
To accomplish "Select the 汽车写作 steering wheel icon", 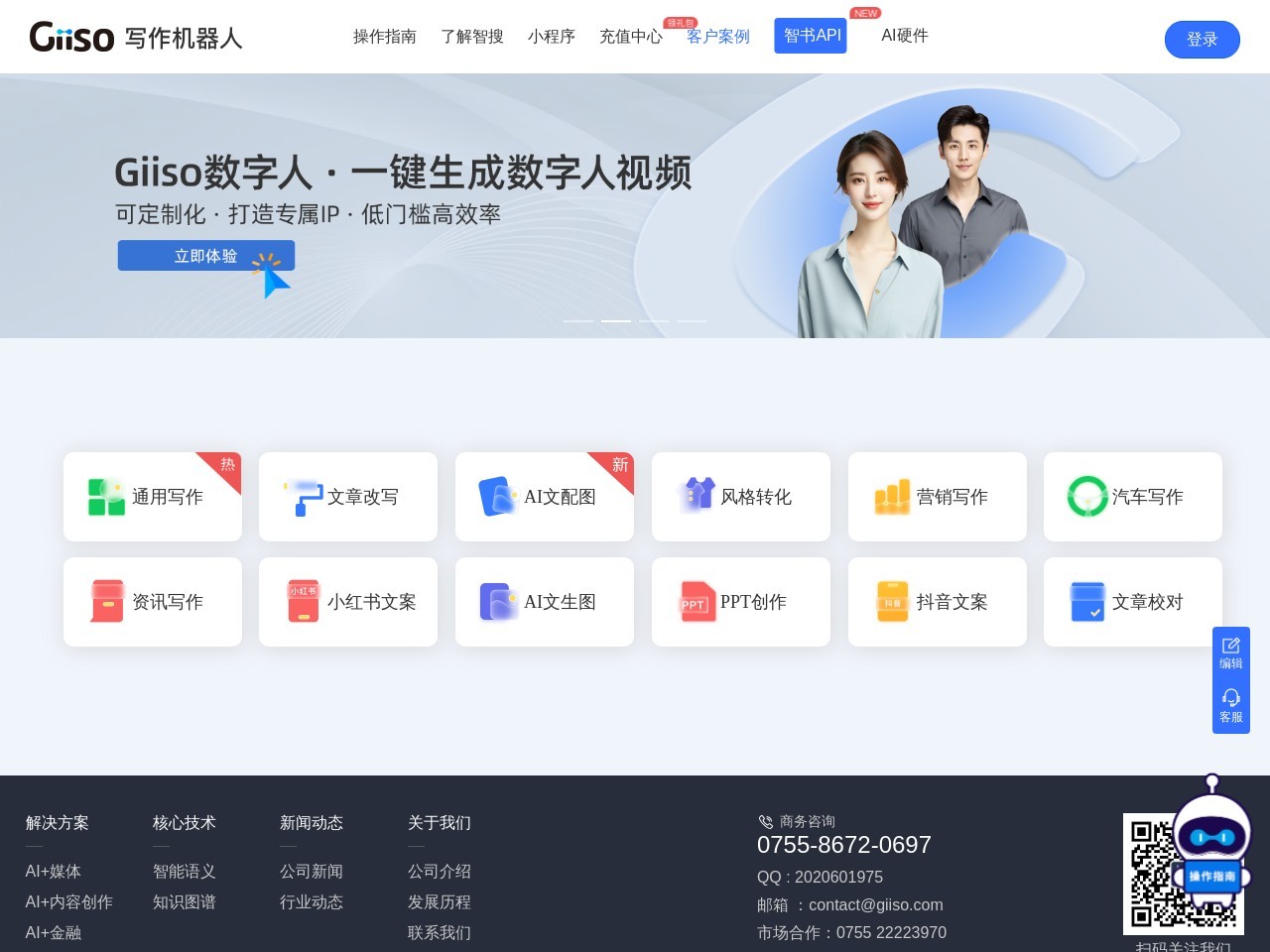I will point(1086,497).
